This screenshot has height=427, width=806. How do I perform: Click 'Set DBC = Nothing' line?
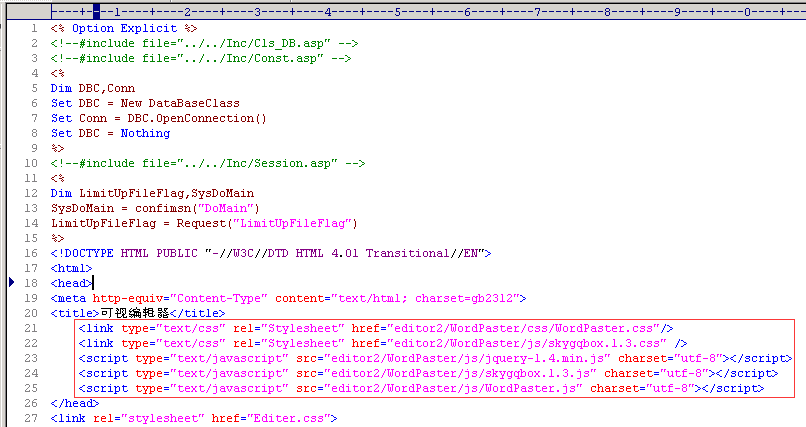click(110, 133)
